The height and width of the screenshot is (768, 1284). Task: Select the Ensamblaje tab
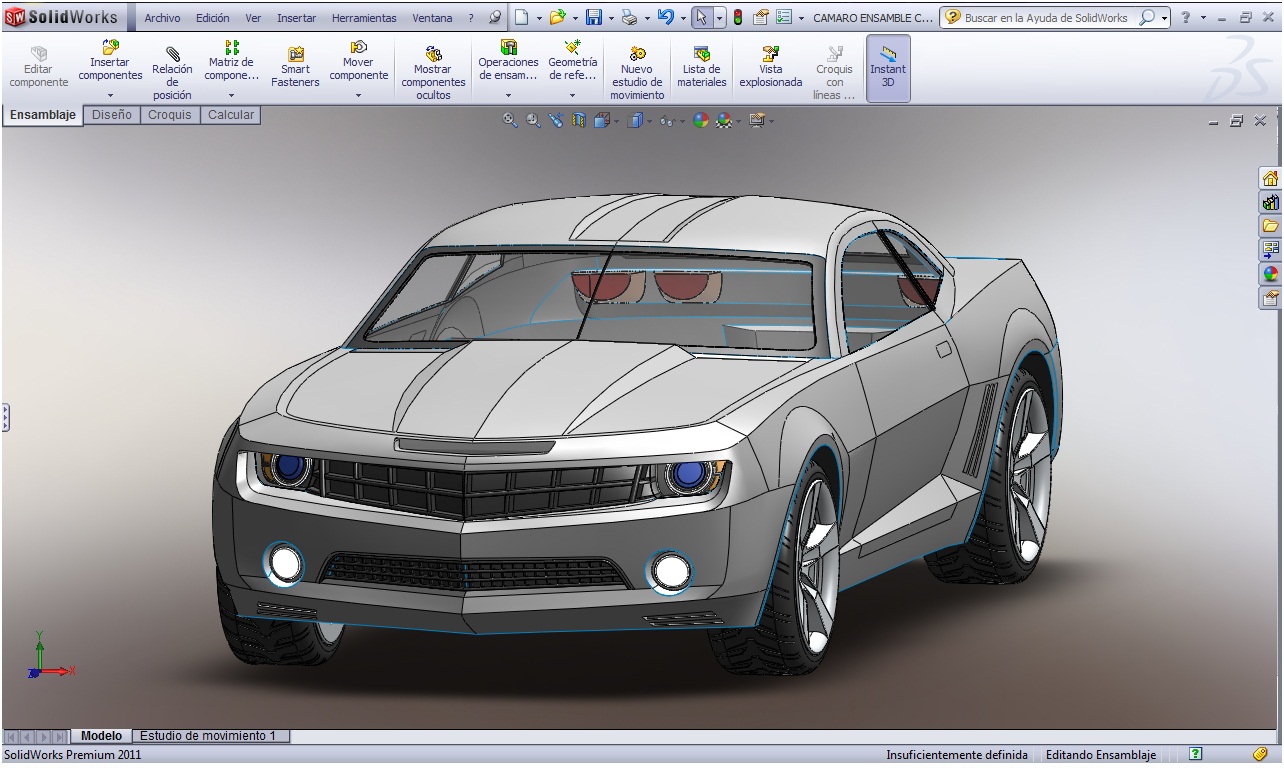[43, 115]
